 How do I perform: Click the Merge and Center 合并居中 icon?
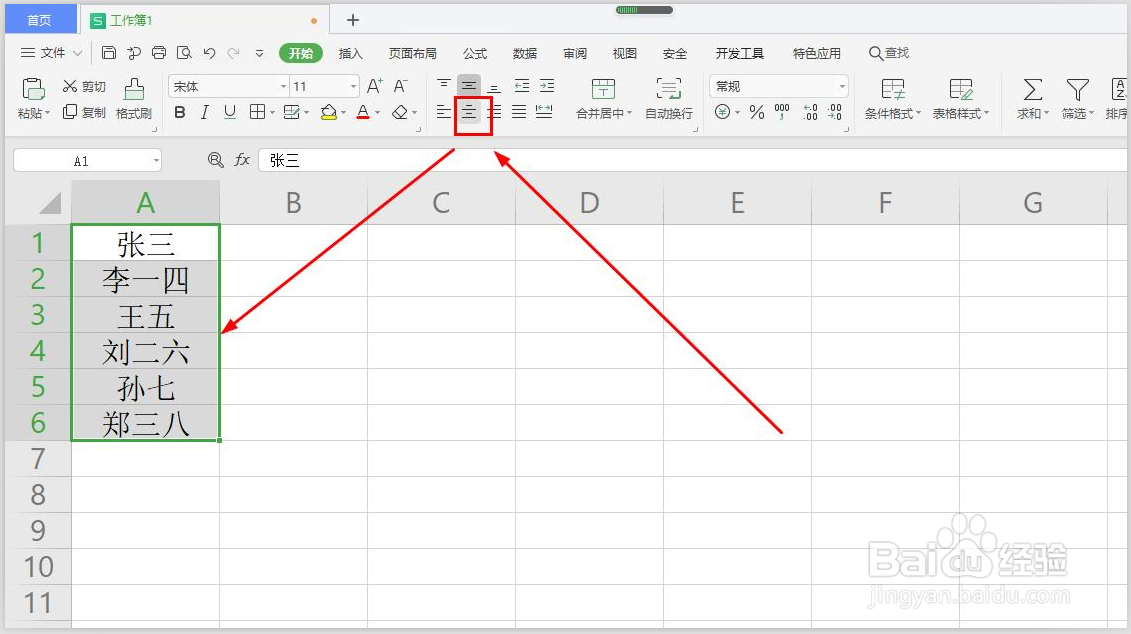pyautogui.click(x=603, y=89)
